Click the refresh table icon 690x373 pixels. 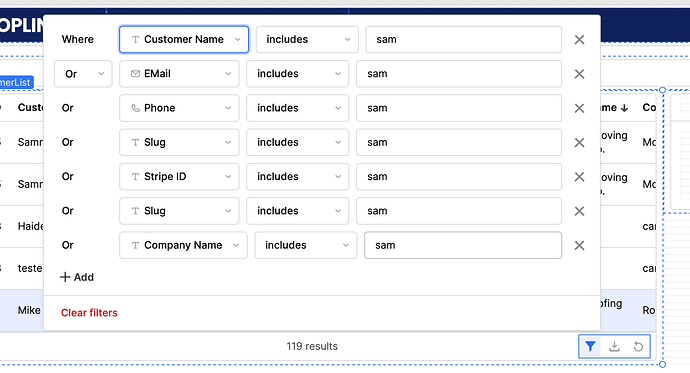(x=638, y=347)
